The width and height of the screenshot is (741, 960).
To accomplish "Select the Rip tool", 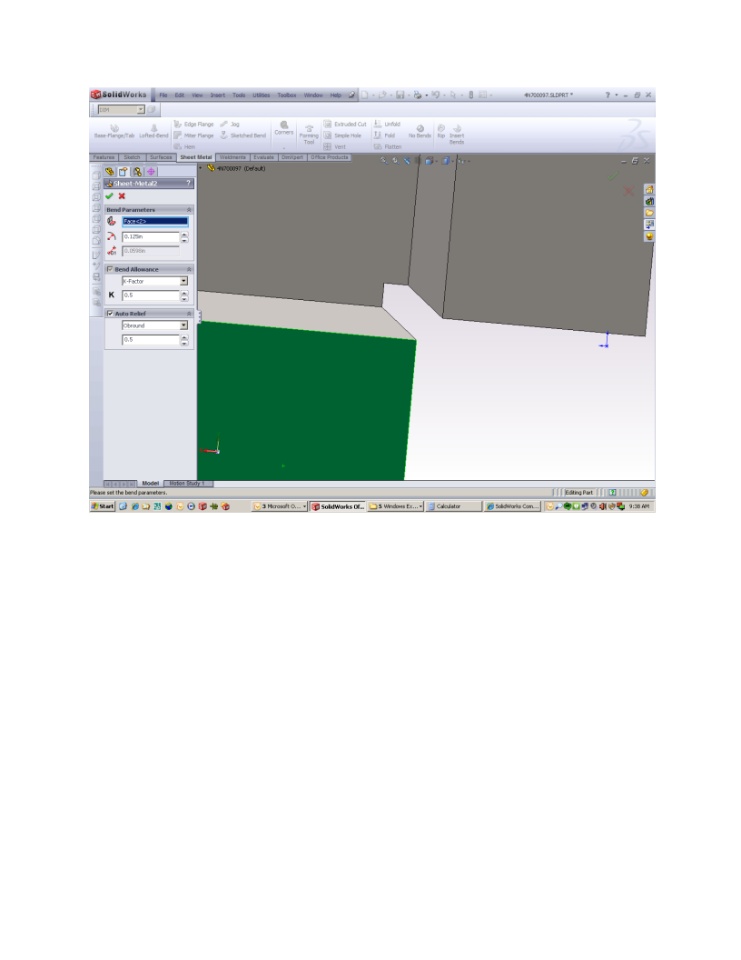I will pyautogui.click(x=441, y=132).
